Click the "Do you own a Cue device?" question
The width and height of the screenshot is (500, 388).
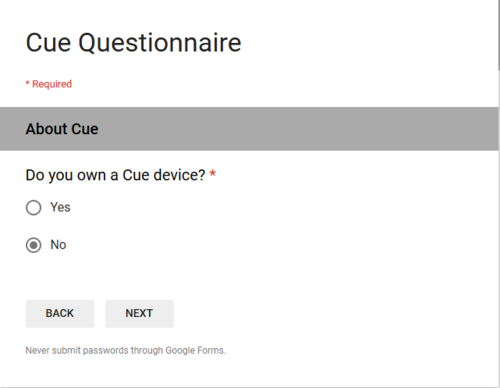[x=116, y=175]
